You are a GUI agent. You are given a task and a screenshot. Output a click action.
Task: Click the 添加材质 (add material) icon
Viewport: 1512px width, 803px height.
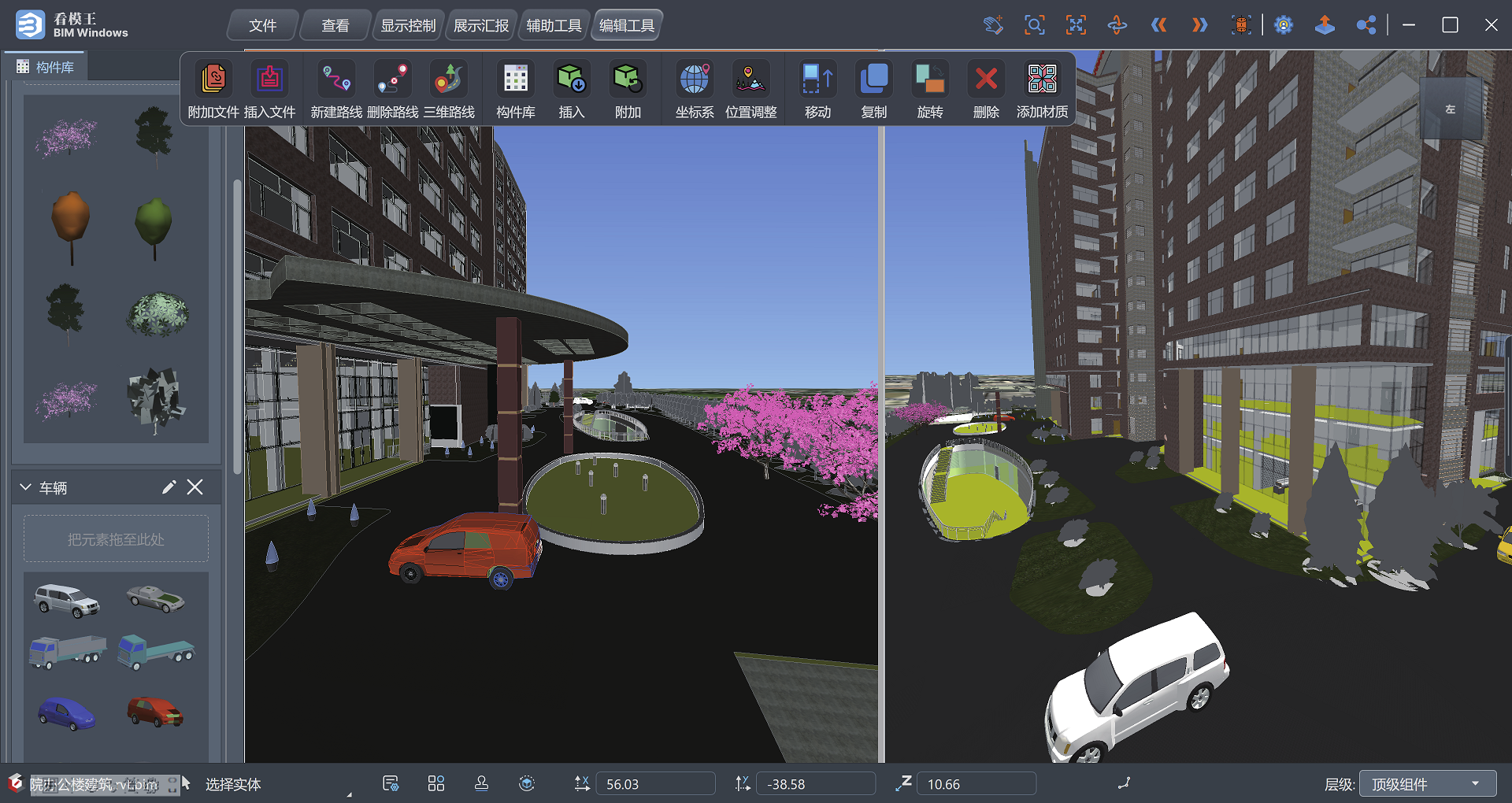click(x=1042, y=80)
